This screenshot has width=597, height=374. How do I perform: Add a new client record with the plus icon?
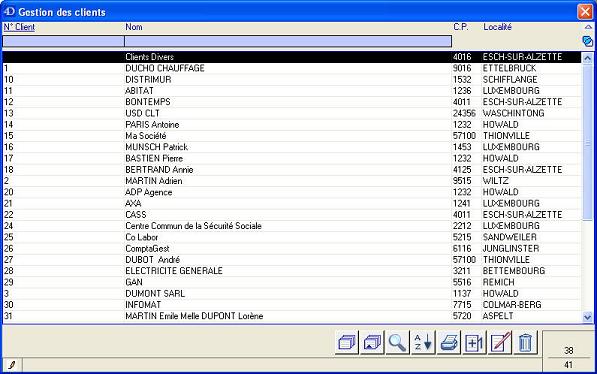click(x=474, y=342)
